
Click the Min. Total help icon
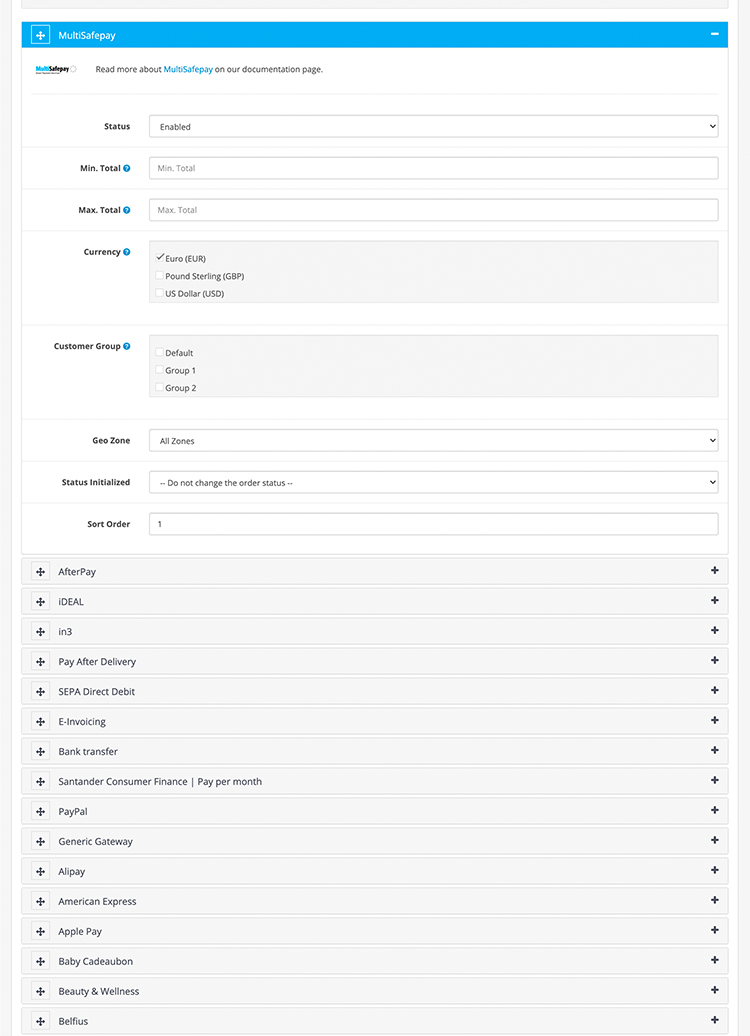point(127,168)
